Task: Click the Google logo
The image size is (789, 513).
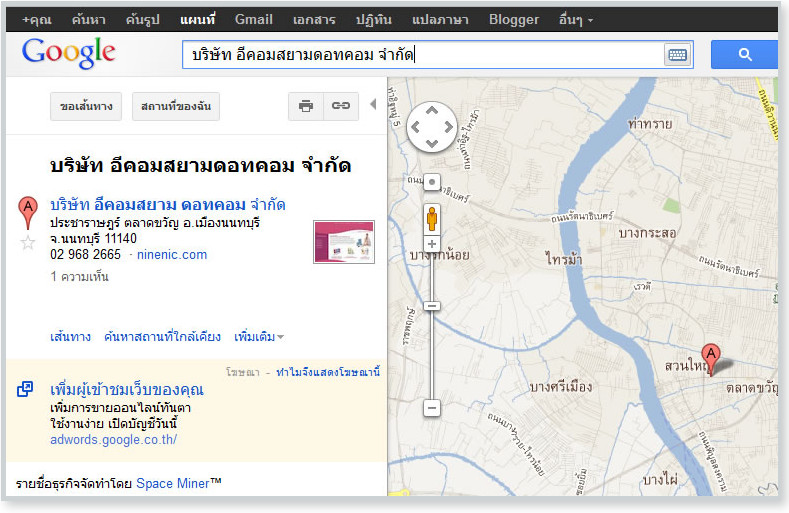Action: 68,53
